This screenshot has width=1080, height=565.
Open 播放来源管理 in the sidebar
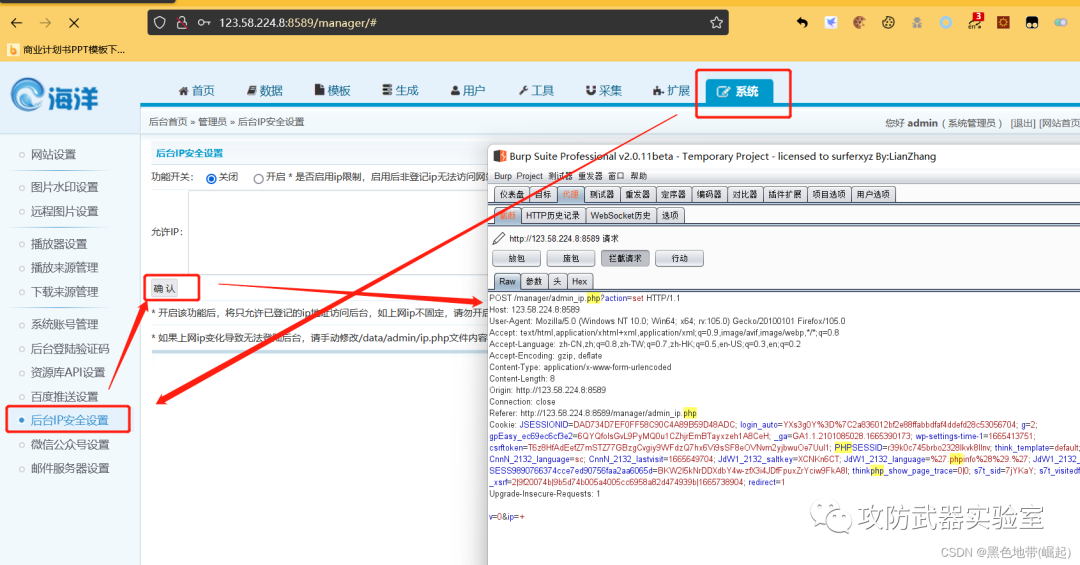tap(65, 267)
